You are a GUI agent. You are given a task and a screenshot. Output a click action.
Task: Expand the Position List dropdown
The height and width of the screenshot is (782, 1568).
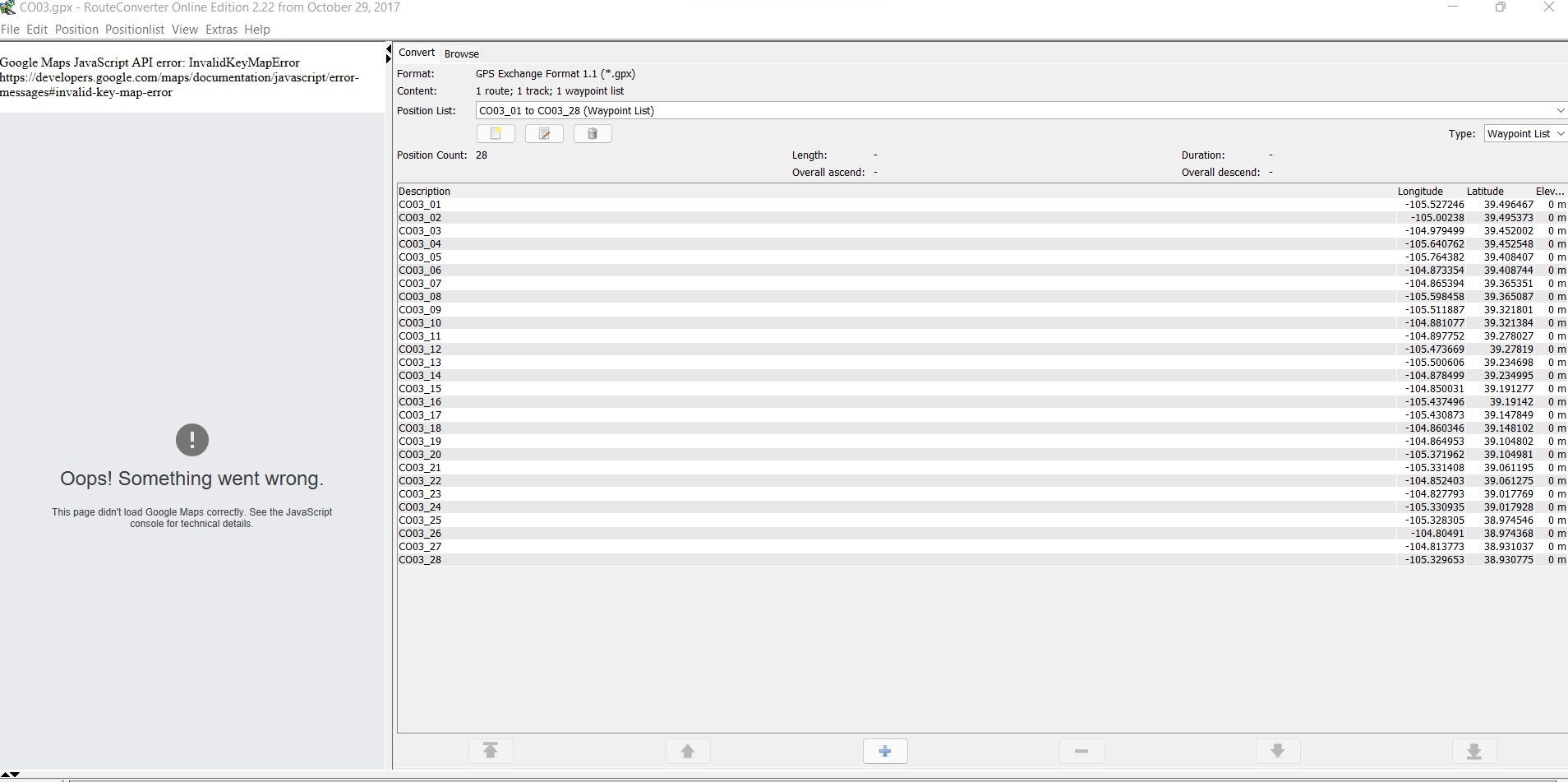(1560, 110)
